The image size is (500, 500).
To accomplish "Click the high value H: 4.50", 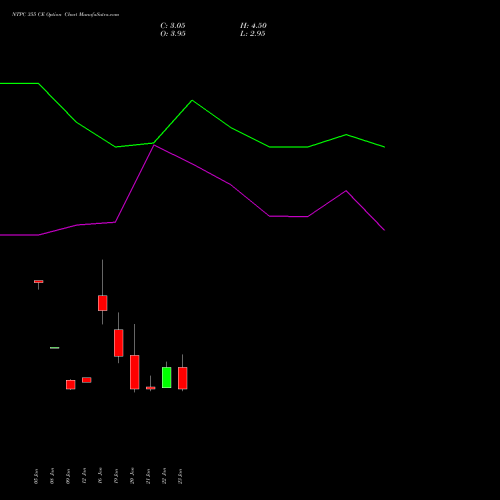I will click(253, 26).
